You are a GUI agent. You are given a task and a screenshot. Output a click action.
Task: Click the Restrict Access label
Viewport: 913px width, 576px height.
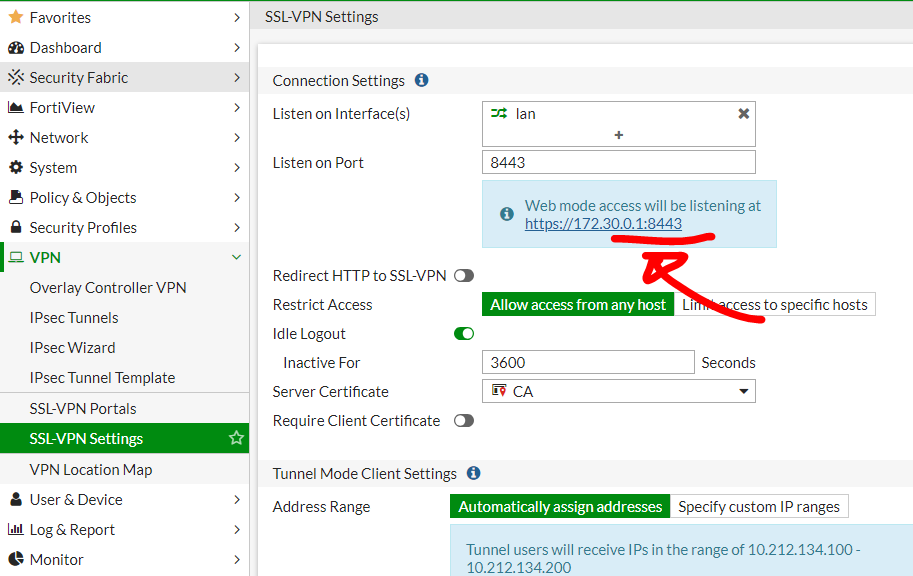[x=322, y=305]
